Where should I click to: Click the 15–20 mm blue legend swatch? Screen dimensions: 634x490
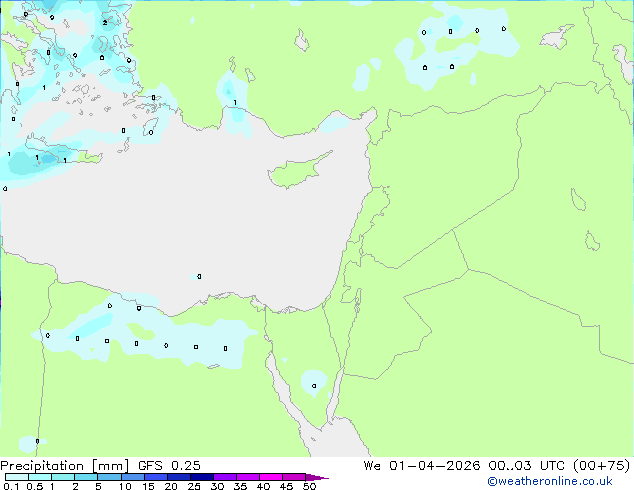tap(155, 477)
